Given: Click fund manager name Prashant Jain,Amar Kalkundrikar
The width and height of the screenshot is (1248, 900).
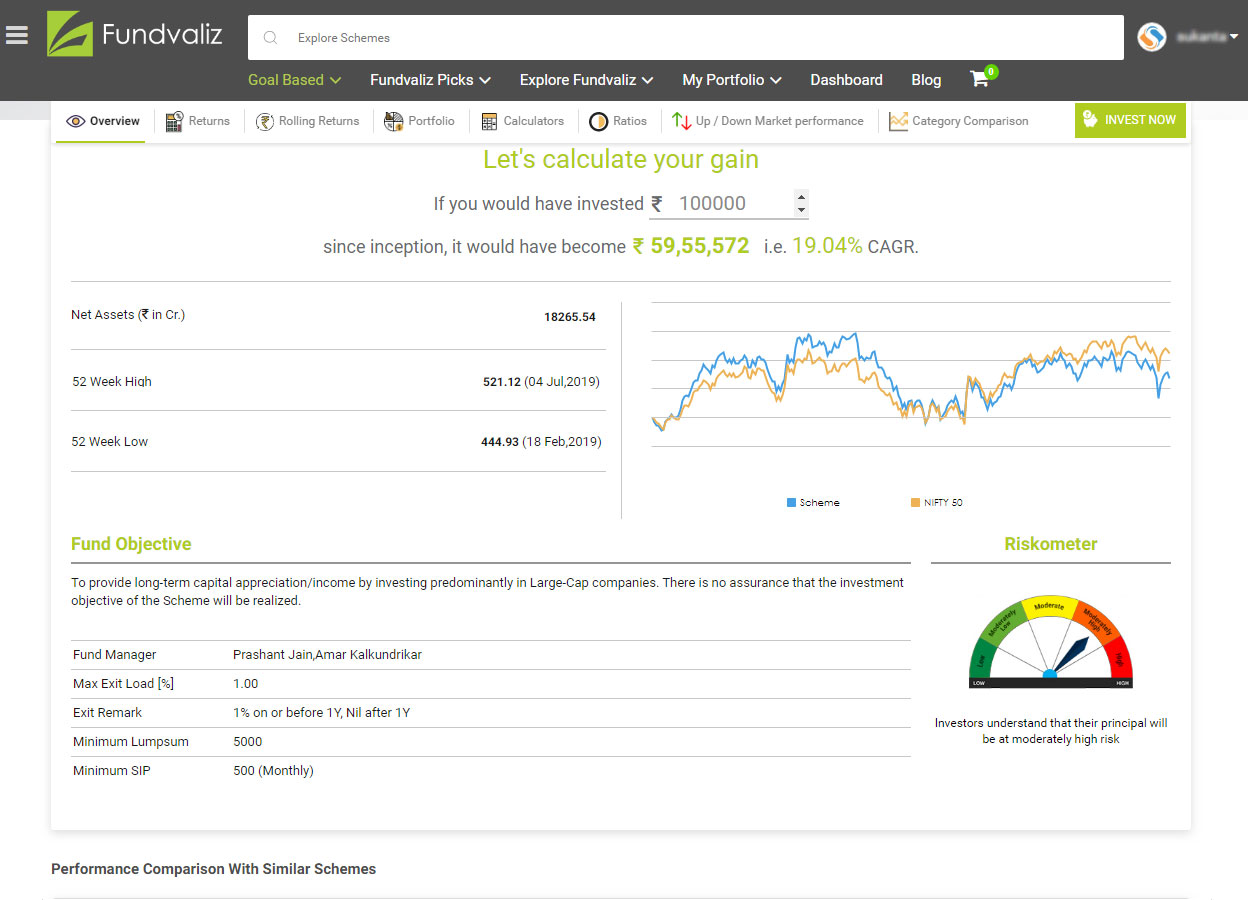Looking at the screenshot, I should [327, 655].
